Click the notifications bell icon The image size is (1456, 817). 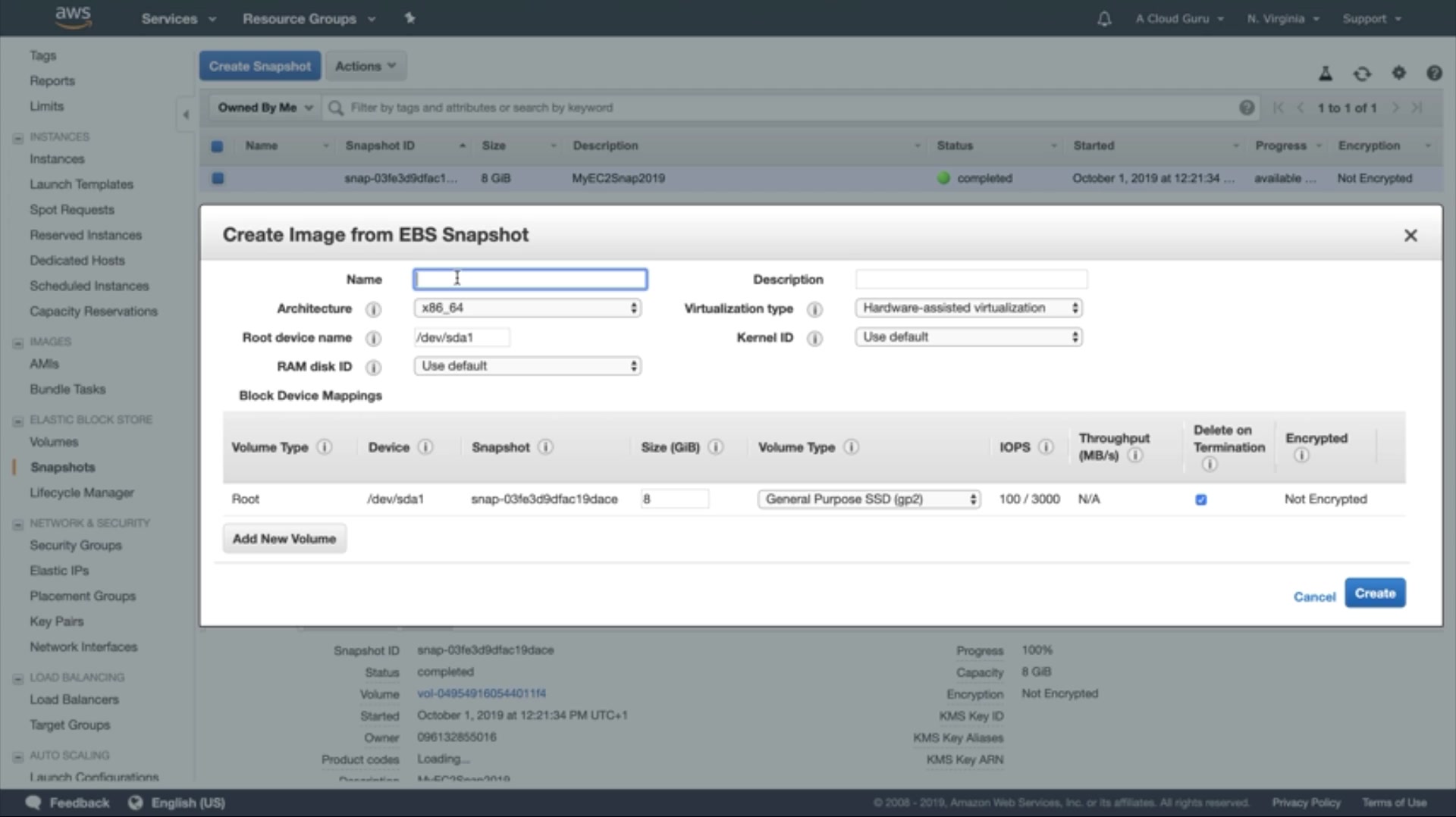click(1104, 19)
